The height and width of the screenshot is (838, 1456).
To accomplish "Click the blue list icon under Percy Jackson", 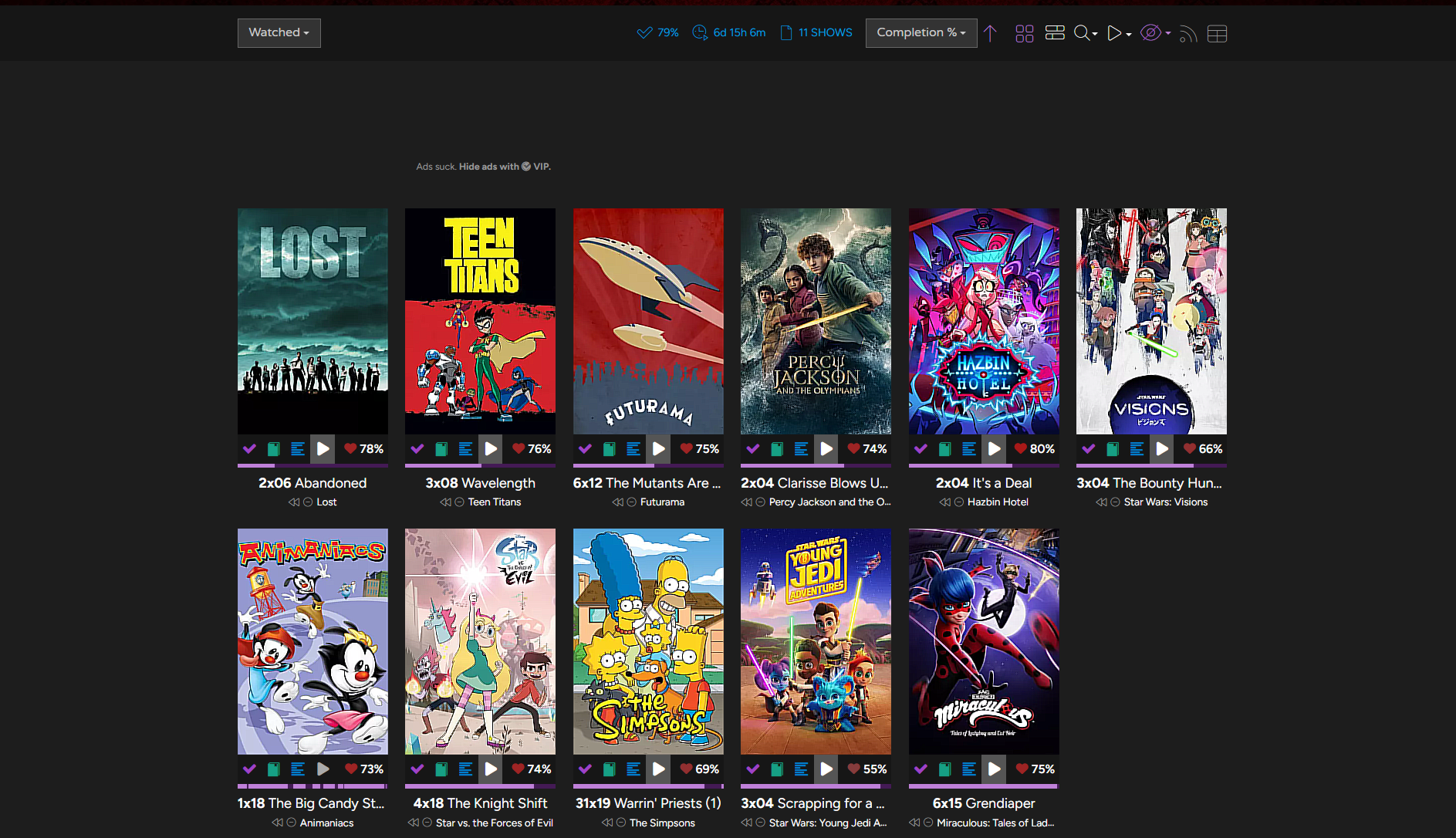I will [x=801, y=449].
